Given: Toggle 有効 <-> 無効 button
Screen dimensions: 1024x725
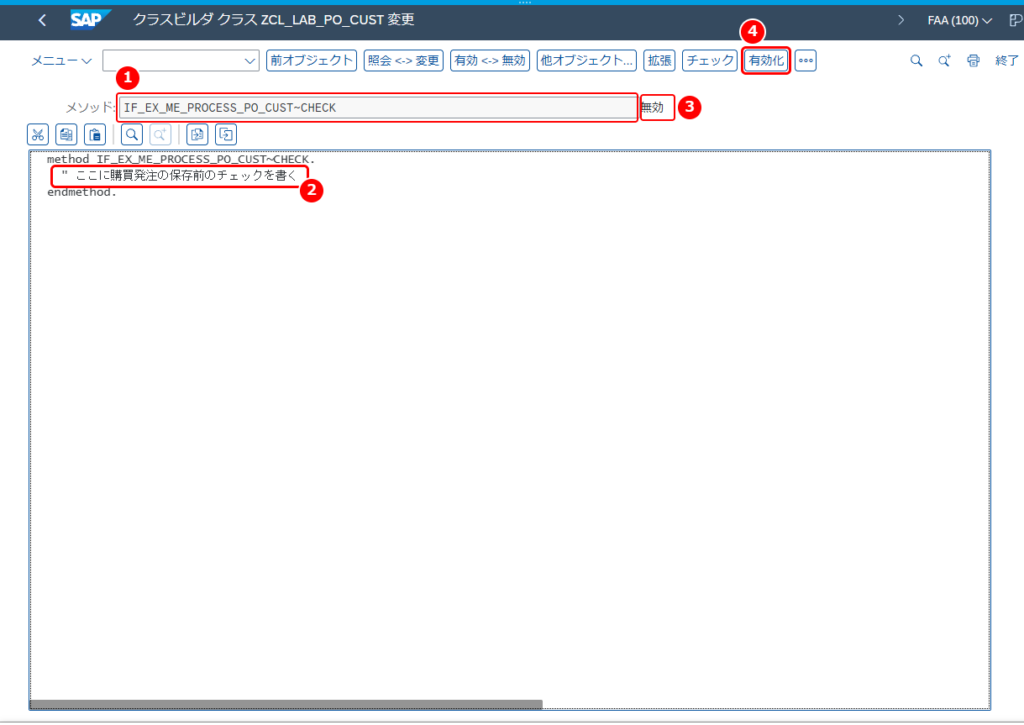Looking at the screenshot, I should tap(490, 61).
